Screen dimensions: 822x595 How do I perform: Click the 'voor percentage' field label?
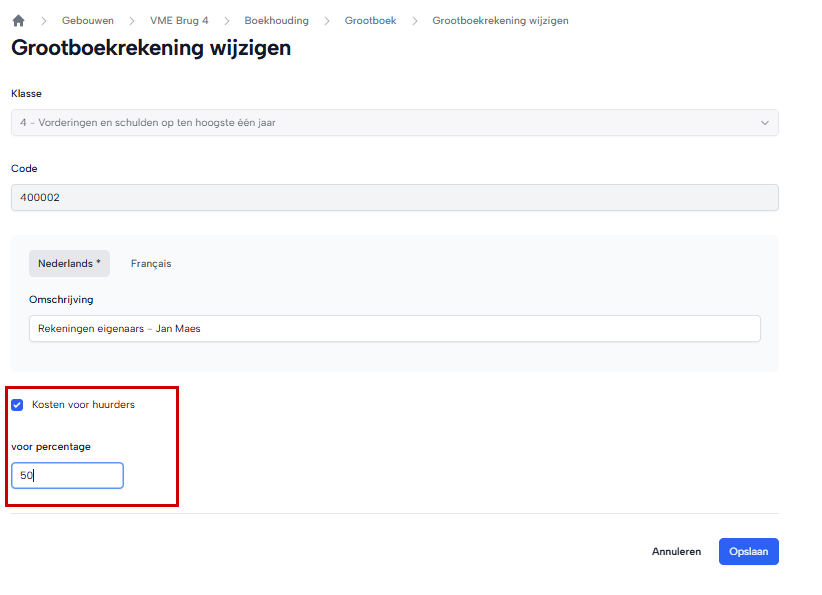coord(51,447)
